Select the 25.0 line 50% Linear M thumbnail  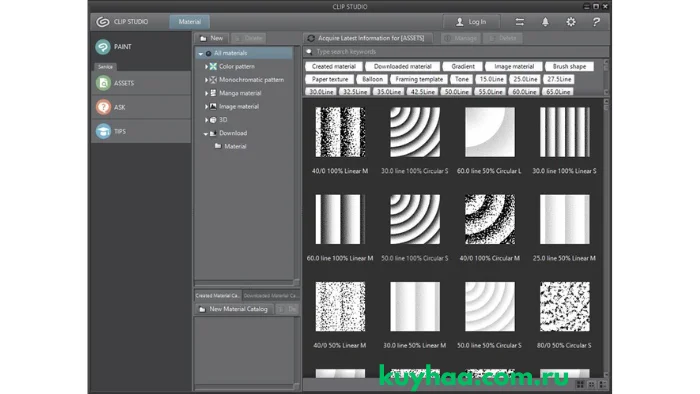coord(565,219)
